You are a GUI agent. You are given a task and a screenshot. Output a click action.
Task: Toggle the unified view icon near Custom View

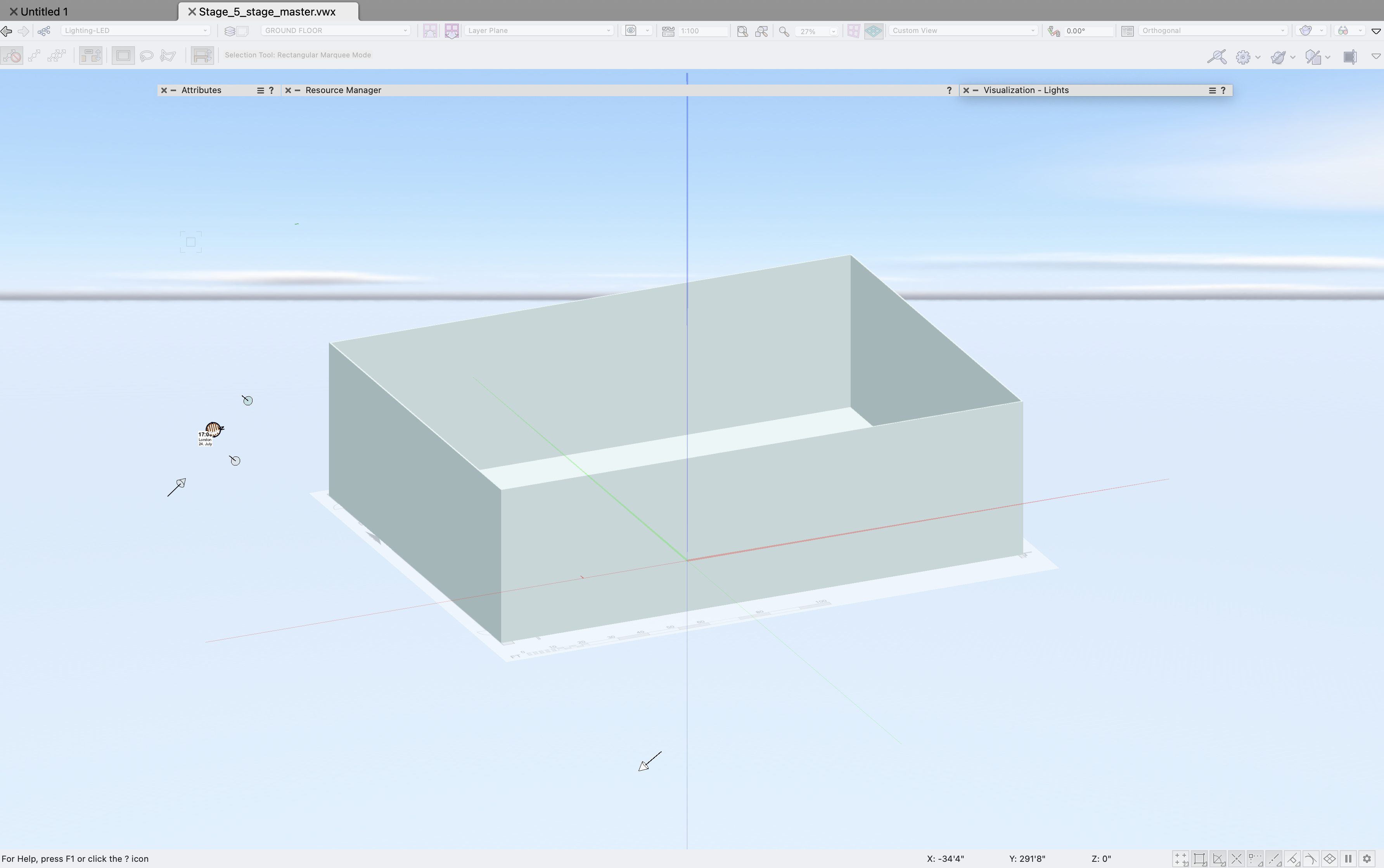[874, 30]
